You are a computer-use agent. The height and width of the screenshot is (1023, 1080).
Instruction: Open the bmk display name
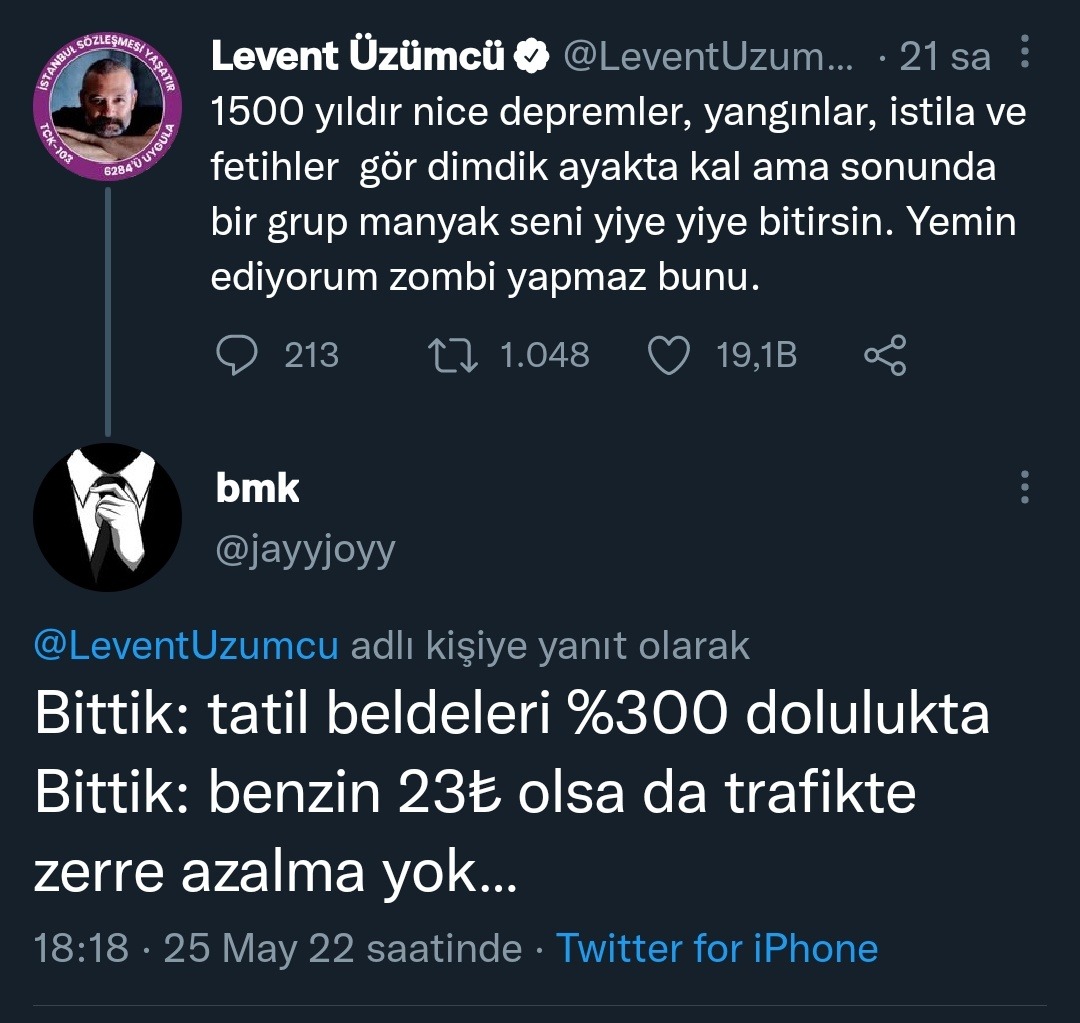257,488
